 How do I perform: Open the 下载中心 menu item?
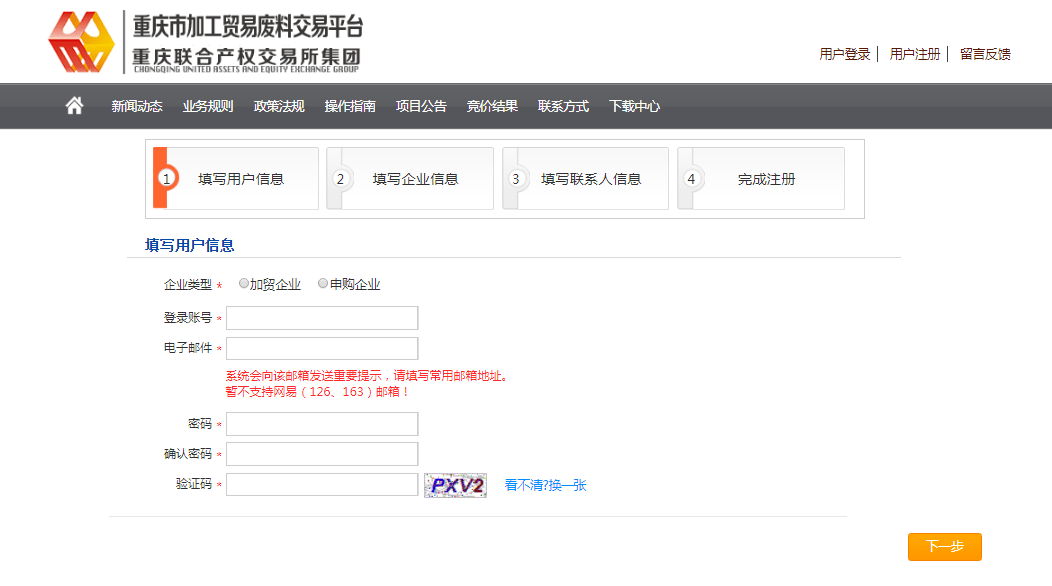[x=634, y=106]
